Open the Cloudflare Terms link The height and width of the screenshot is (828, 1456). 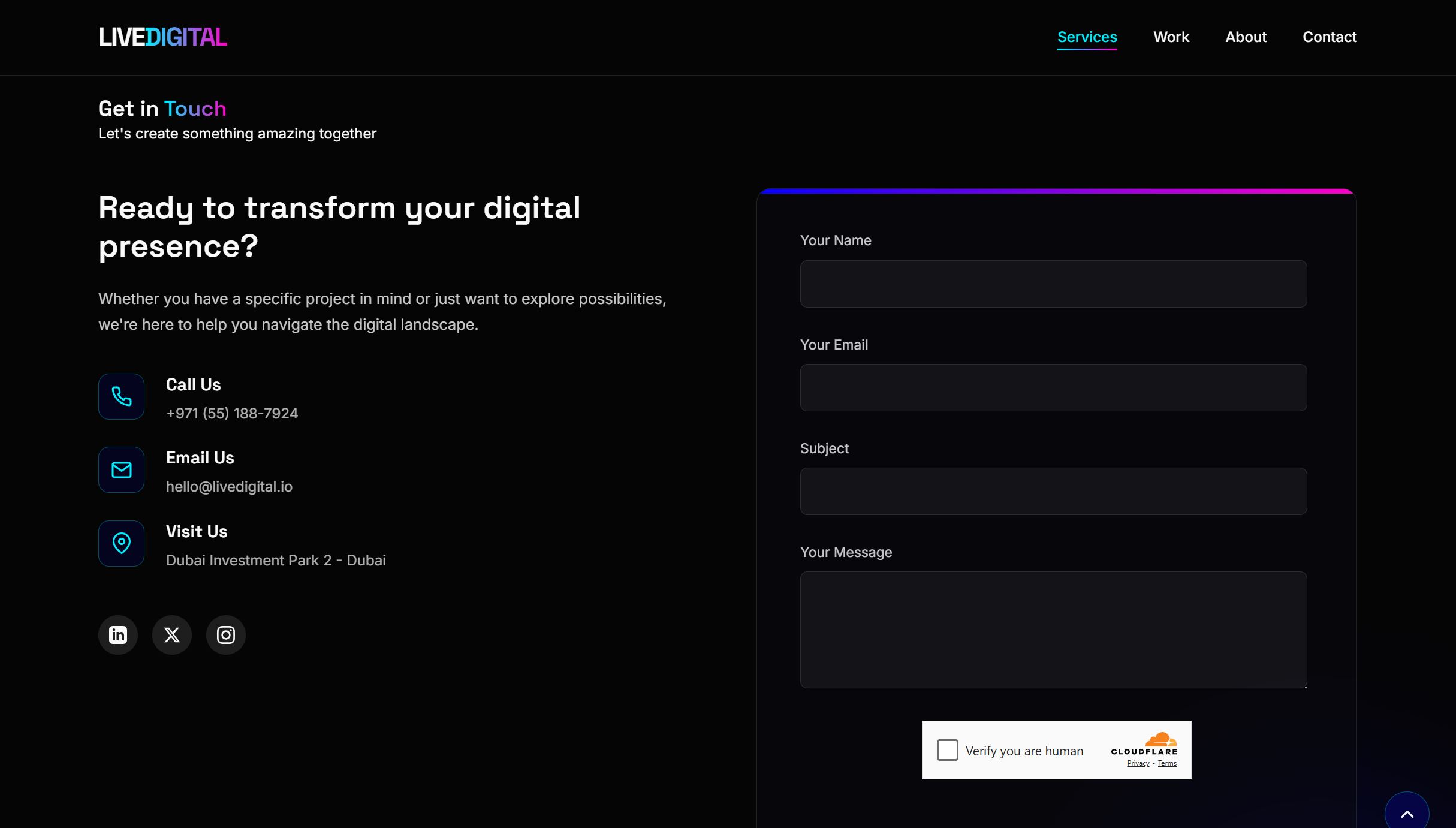tap(1166, 763)
